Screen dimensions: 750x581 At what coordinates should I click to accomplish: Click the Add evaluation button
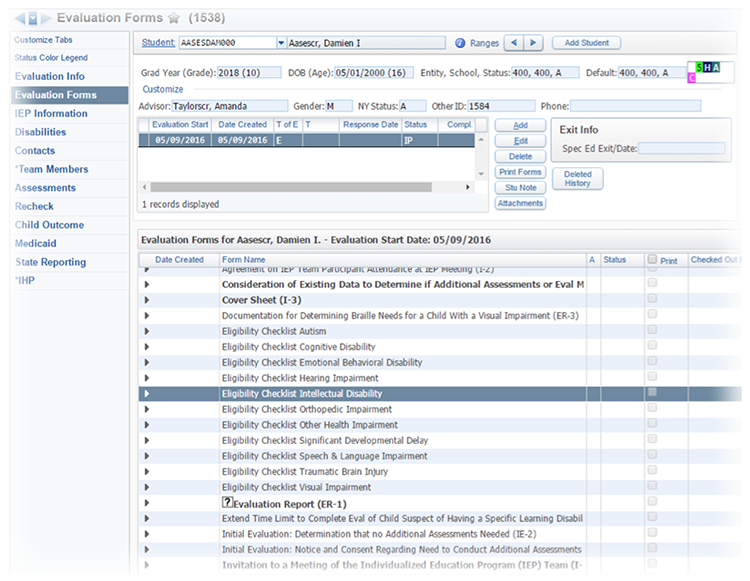click(x=520, y=125)
